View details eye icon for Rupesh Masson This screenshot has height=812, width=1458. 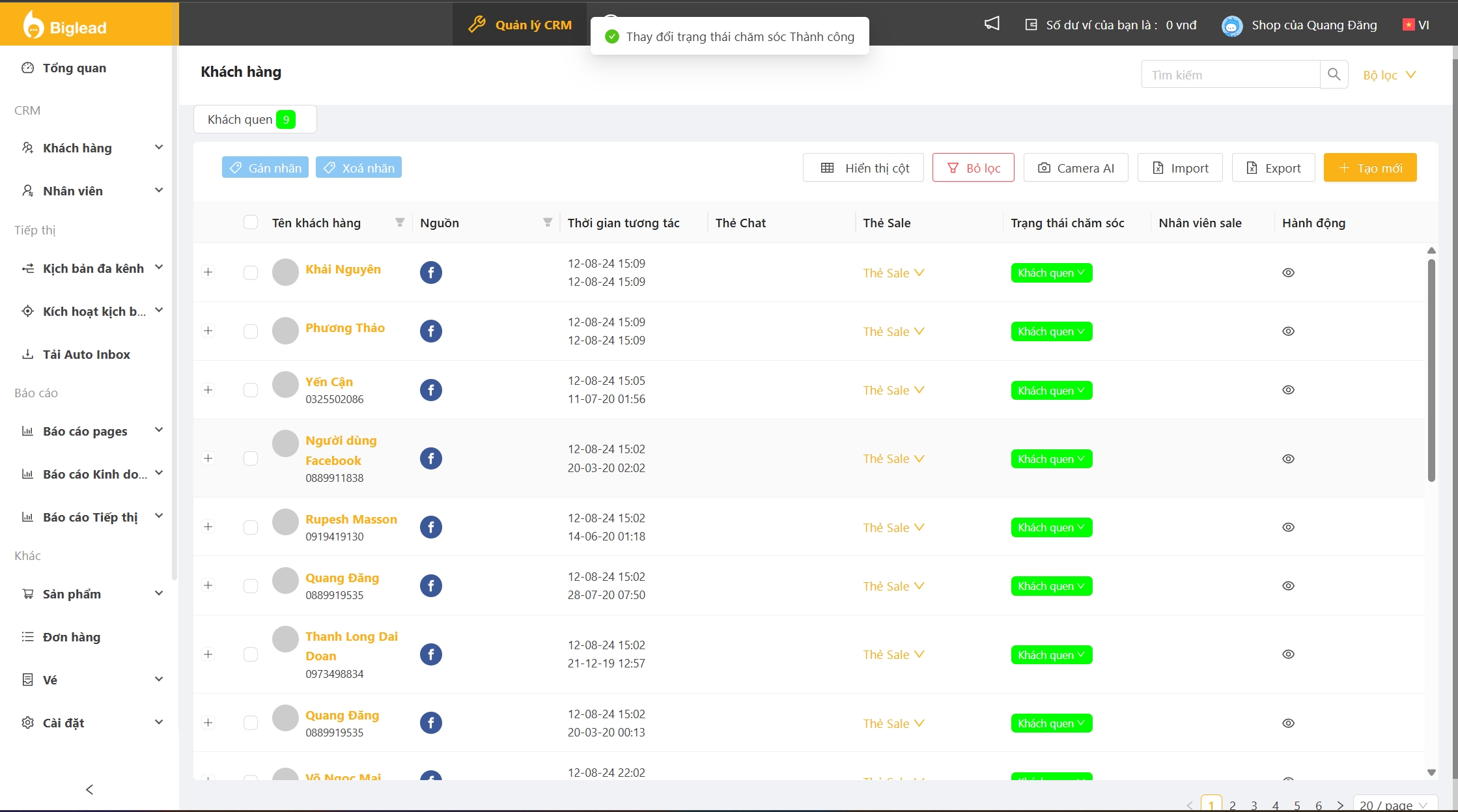(x=1288, y=527)
